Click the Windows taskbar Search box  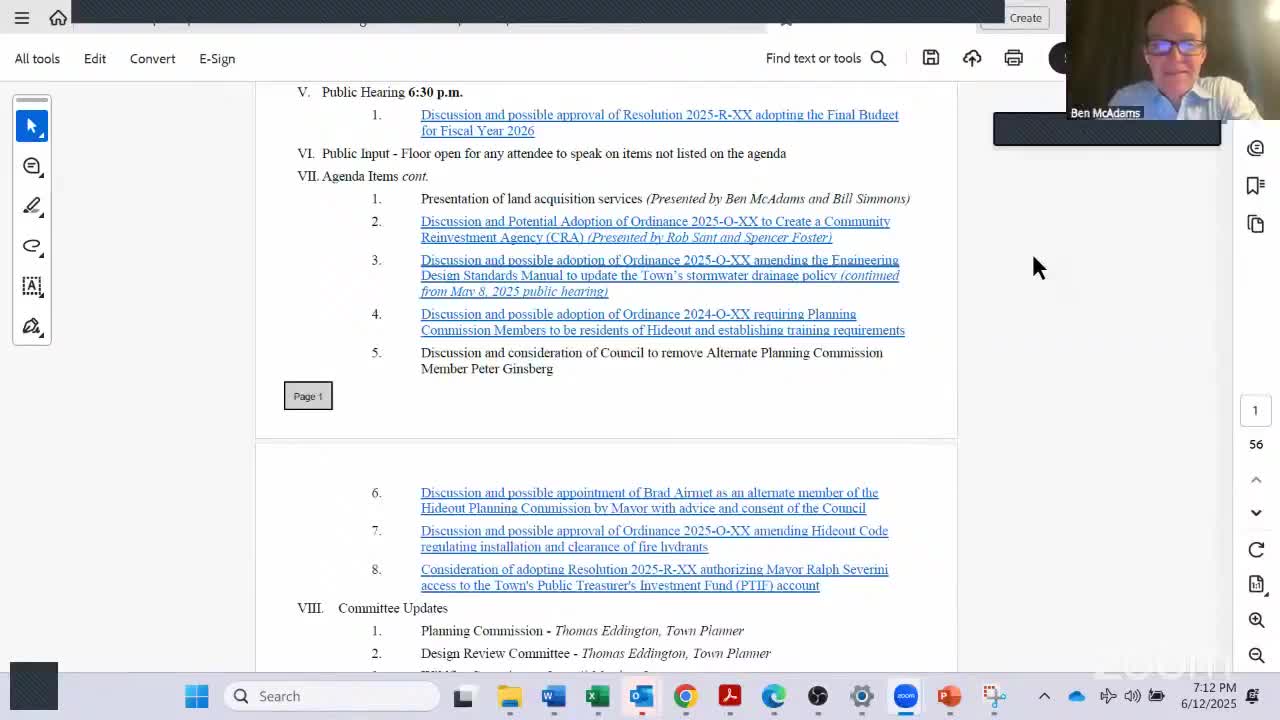coord(333,696)
